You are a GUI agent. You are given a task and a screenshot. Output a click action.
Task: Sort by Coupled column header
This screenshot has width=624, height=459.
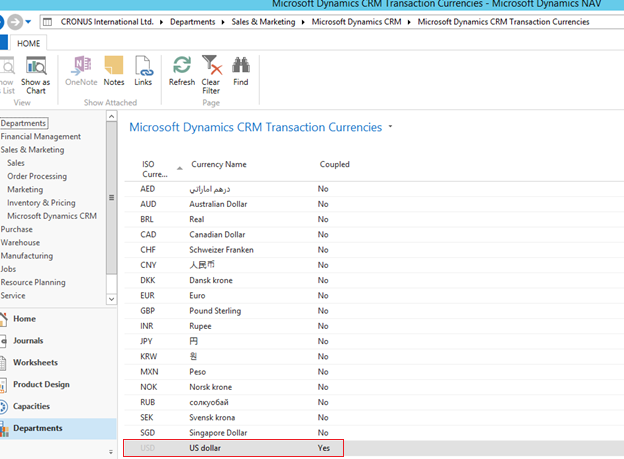334,164
